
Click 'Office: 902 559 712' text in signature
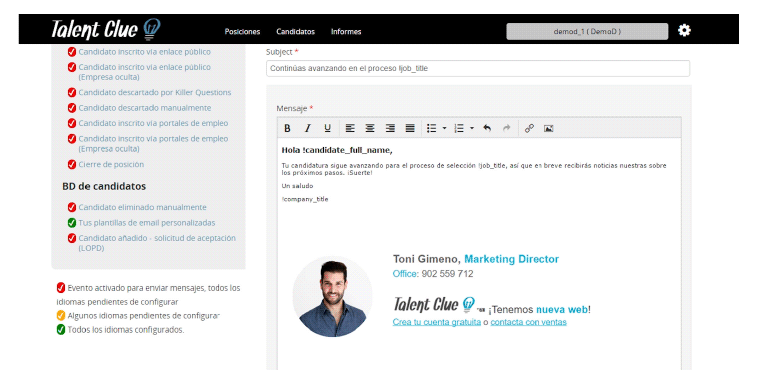pyautogui.click(x=433, y=274)
